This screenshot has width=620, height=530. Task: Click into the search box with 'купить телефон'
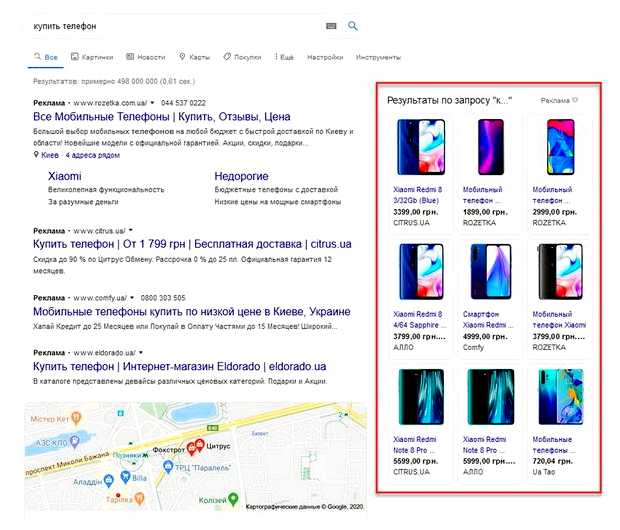point(170,26)
